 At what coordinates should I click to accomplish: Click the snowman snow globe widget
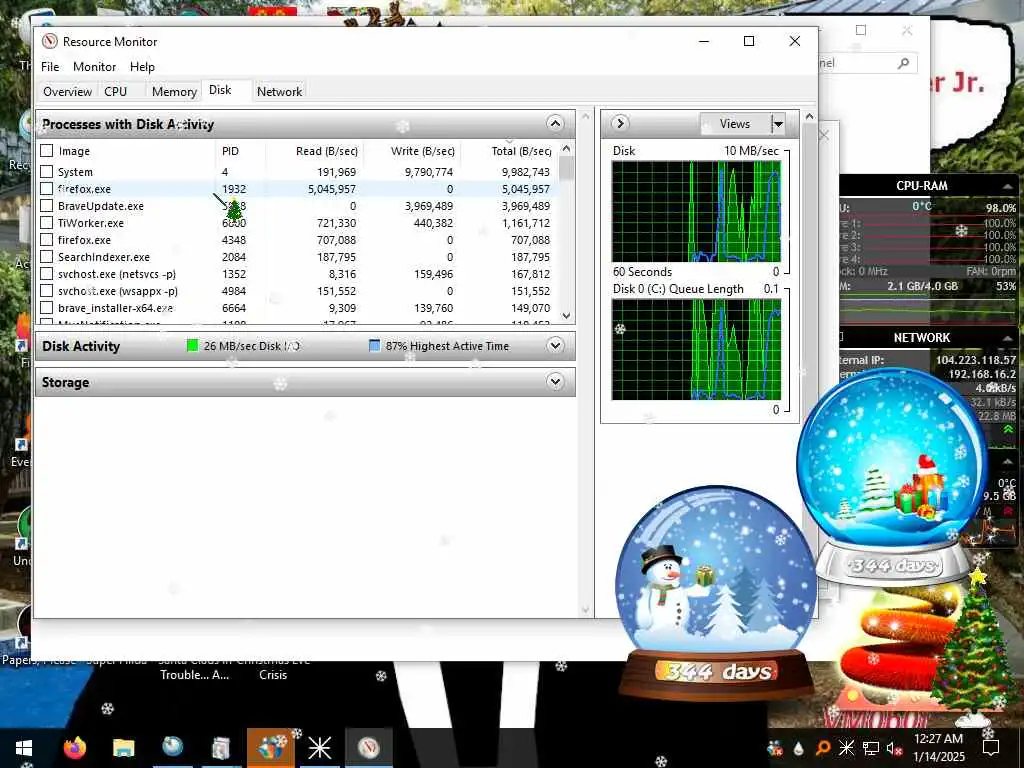pyautogui.click(x=716, y=591)
